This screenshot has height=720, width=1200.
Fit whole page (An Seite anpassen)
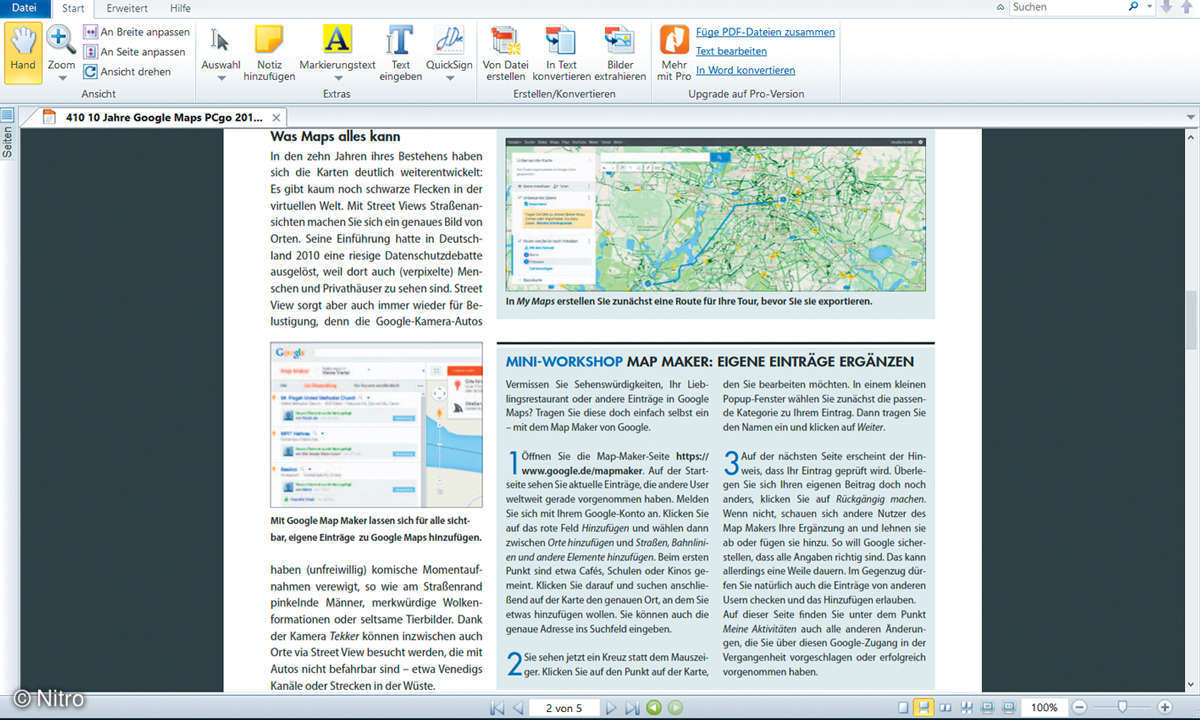(135, 52)
